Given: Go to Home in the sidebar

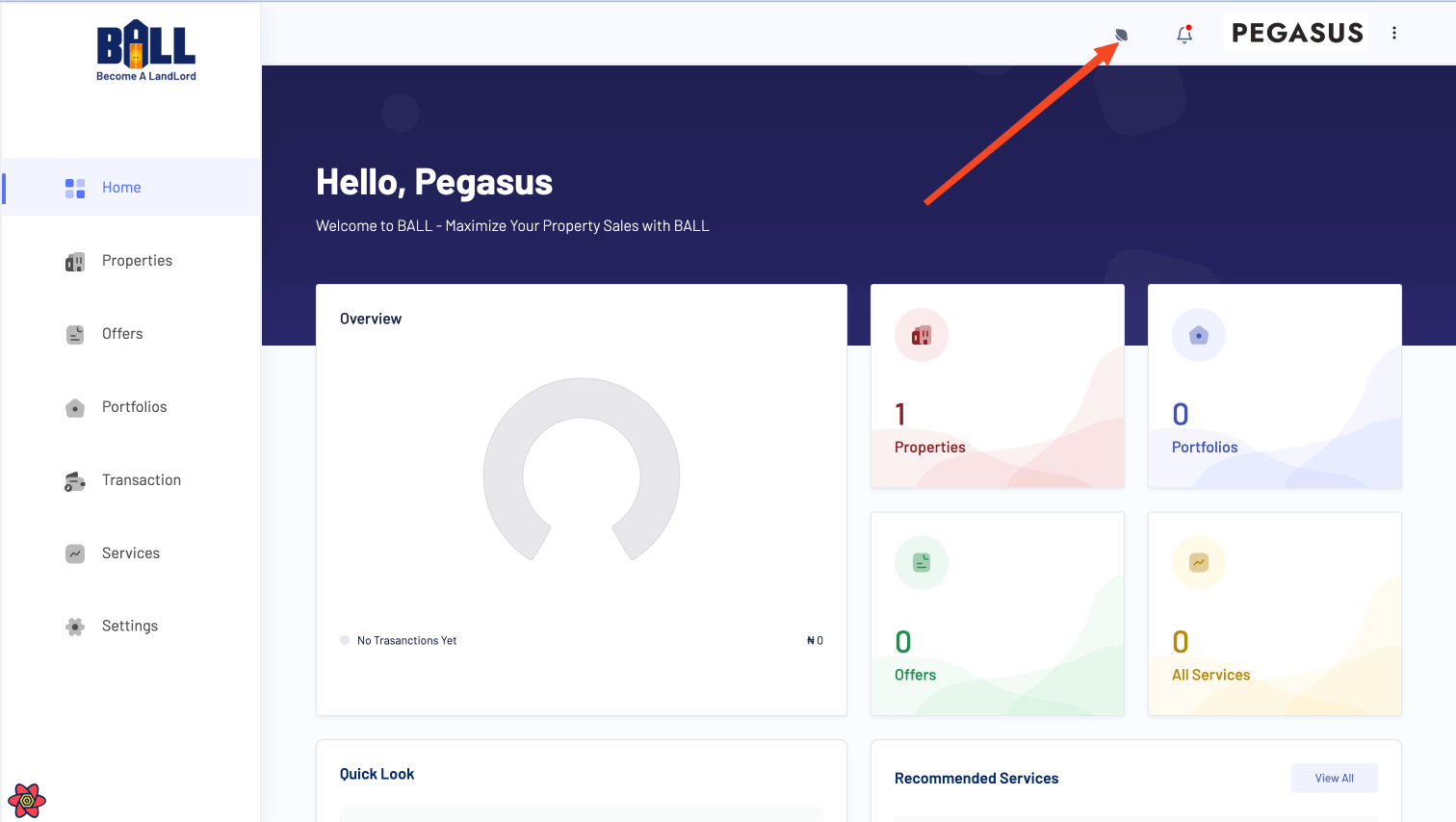Looking at the screenshot, I should [121, 188].
